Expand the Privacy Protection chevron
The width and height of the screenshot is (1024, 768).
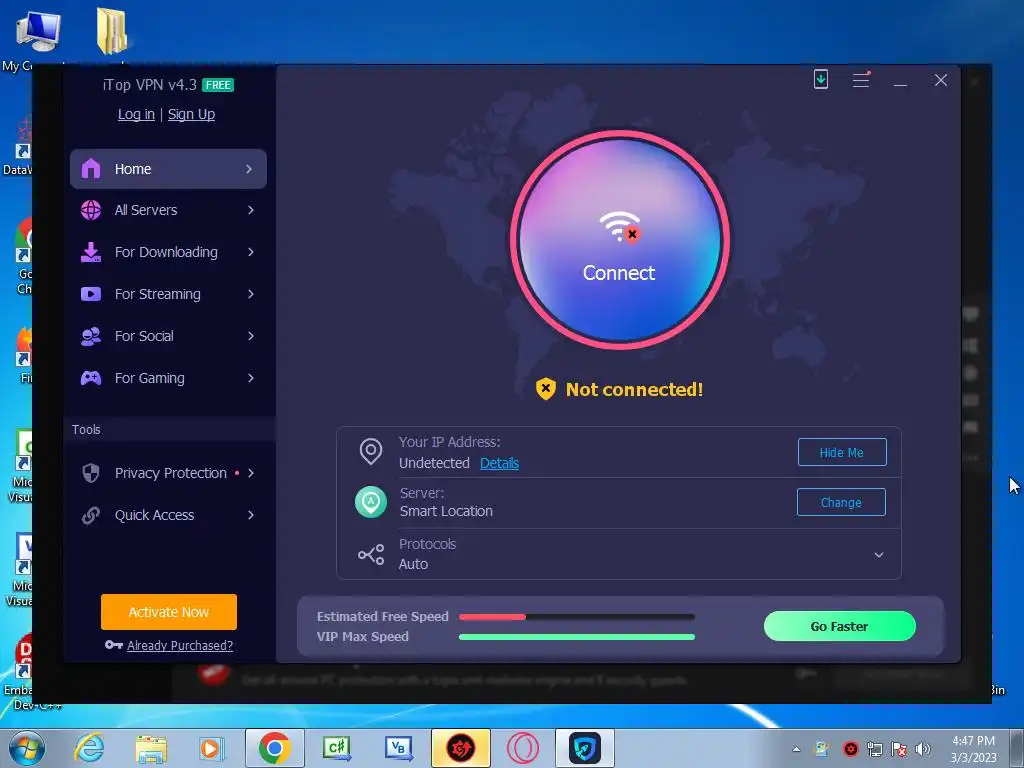click(251, 473)
